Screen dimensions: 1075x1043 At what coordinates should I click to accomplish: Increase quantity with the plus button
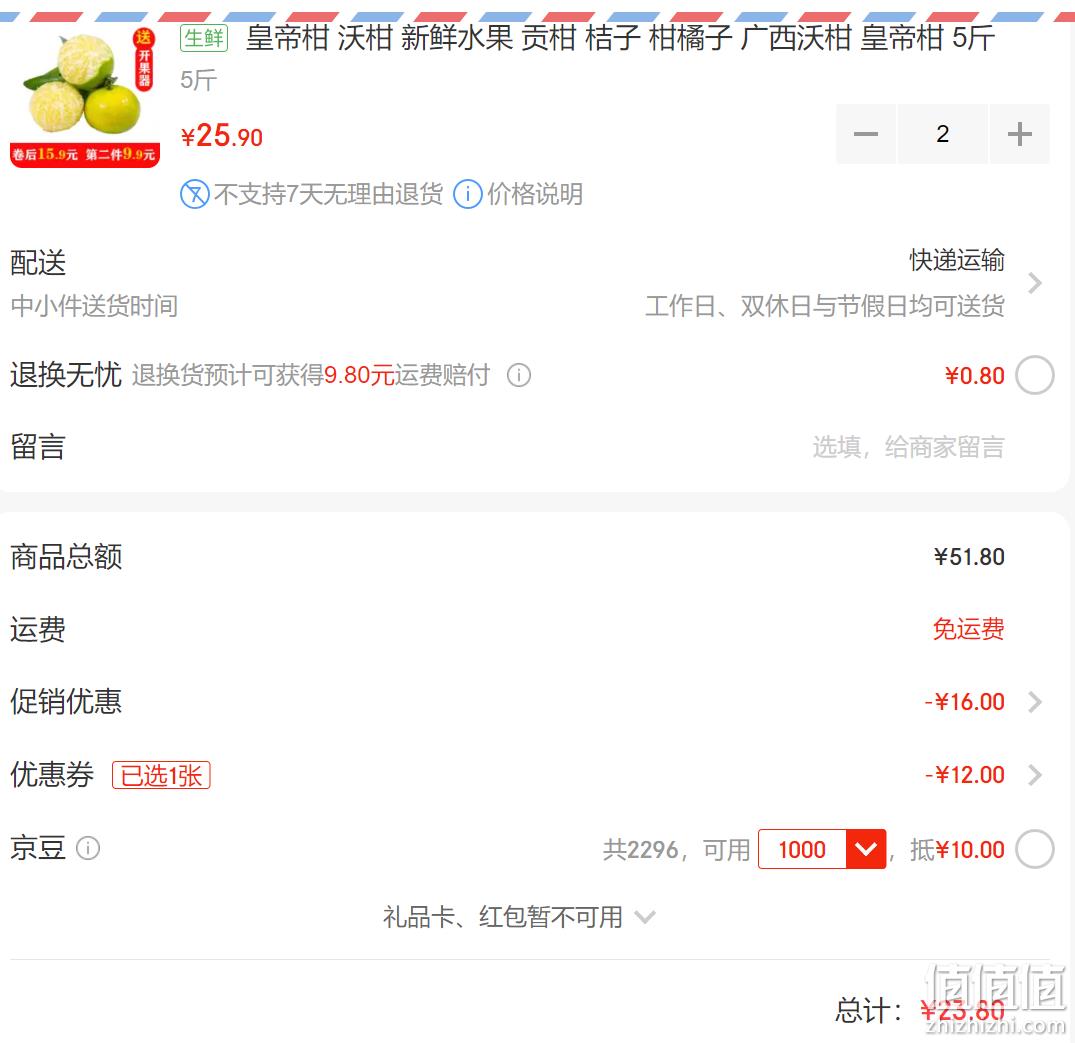pyautogui.click(x=1019, y=134)
